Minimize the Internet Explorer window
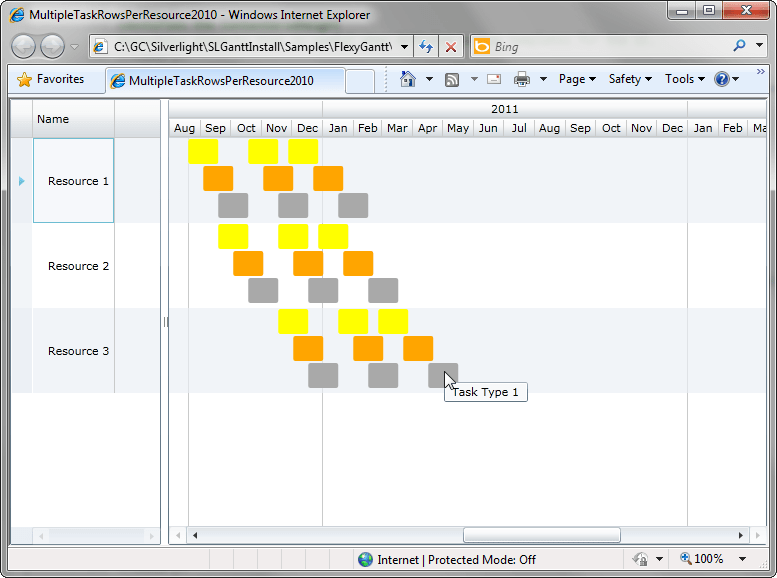The width and height of the screenshot is (777, 578). (x=682, y=11)
